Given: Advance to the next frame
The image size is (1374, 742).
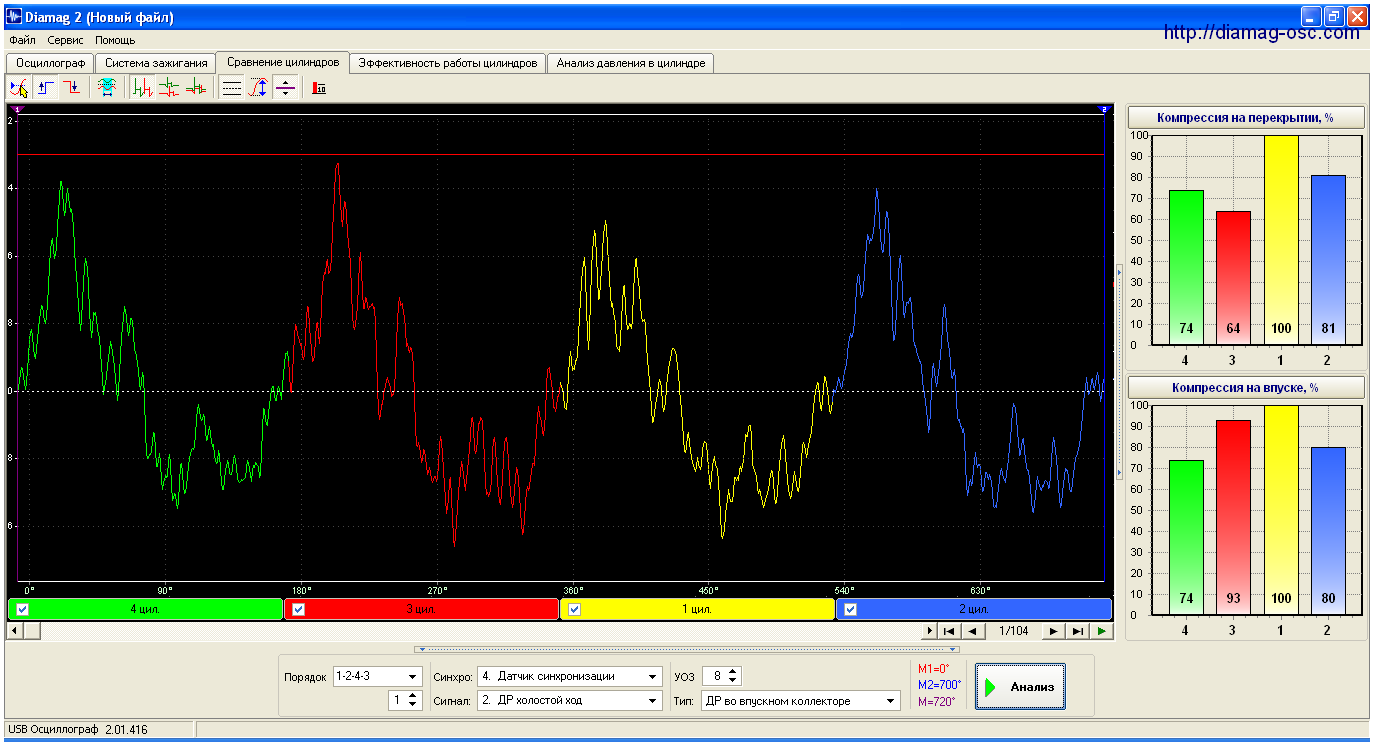Looking at the screenshot, I should (1052, 631).
